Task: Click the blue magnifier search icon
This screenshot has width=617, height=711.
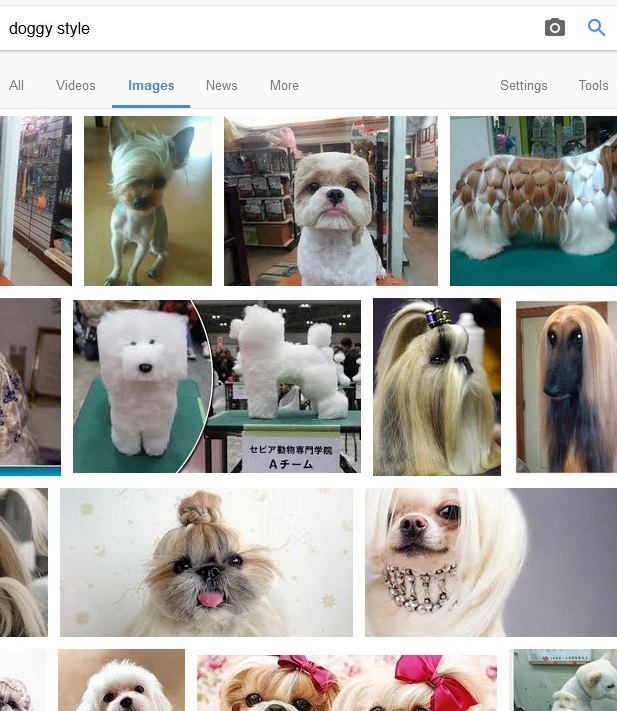Action: (x=596, y=28)
